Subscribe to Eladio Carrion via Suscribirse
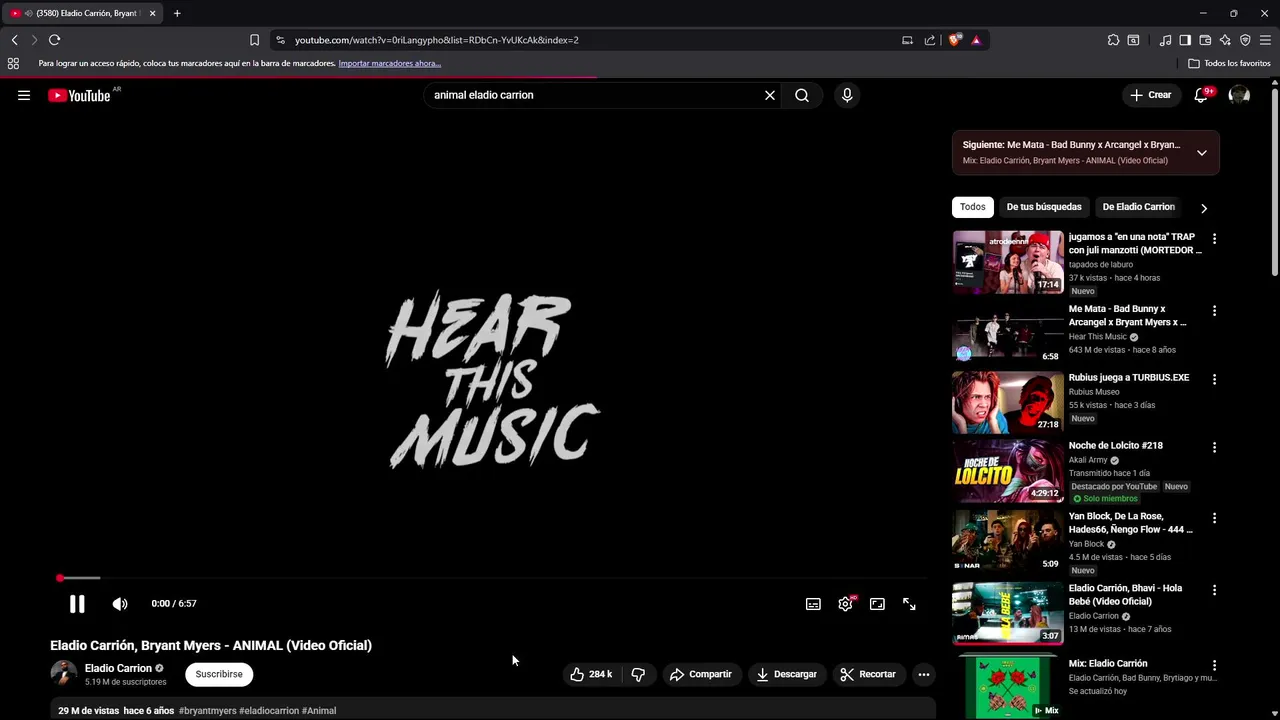The width and height of the screenshot is (1280, 720). [219, 674]
